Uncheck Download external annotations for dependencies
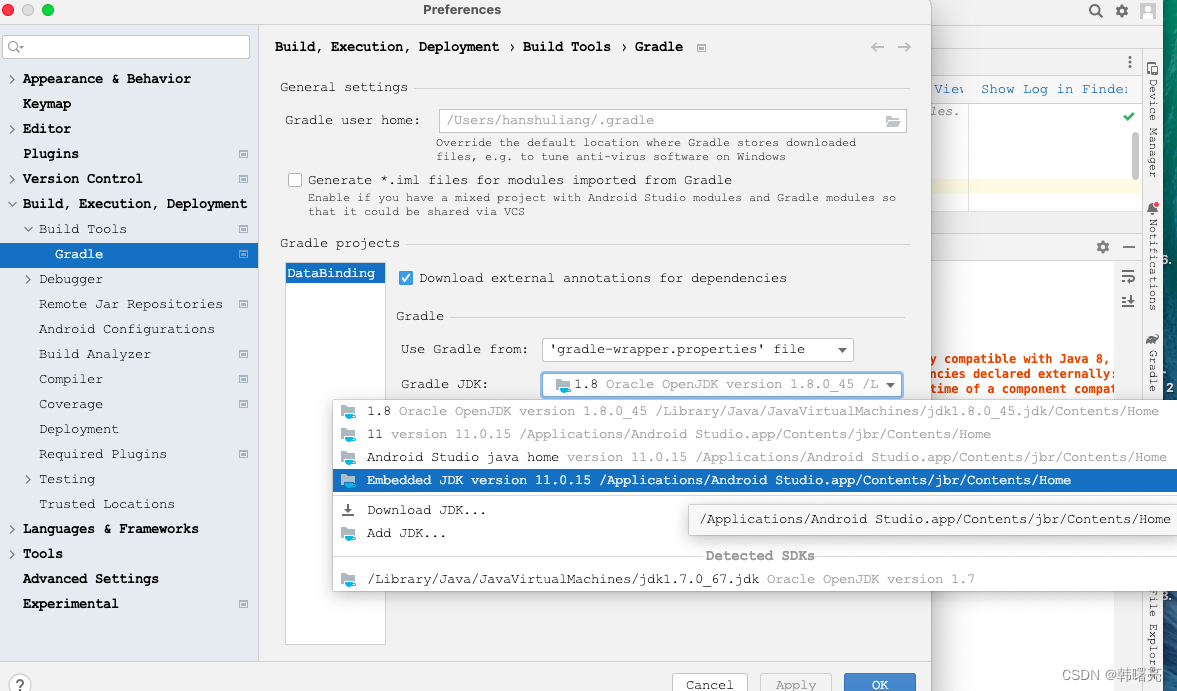Image resolution: width=1177 pixels, height=691 pixels. point(406,278)
